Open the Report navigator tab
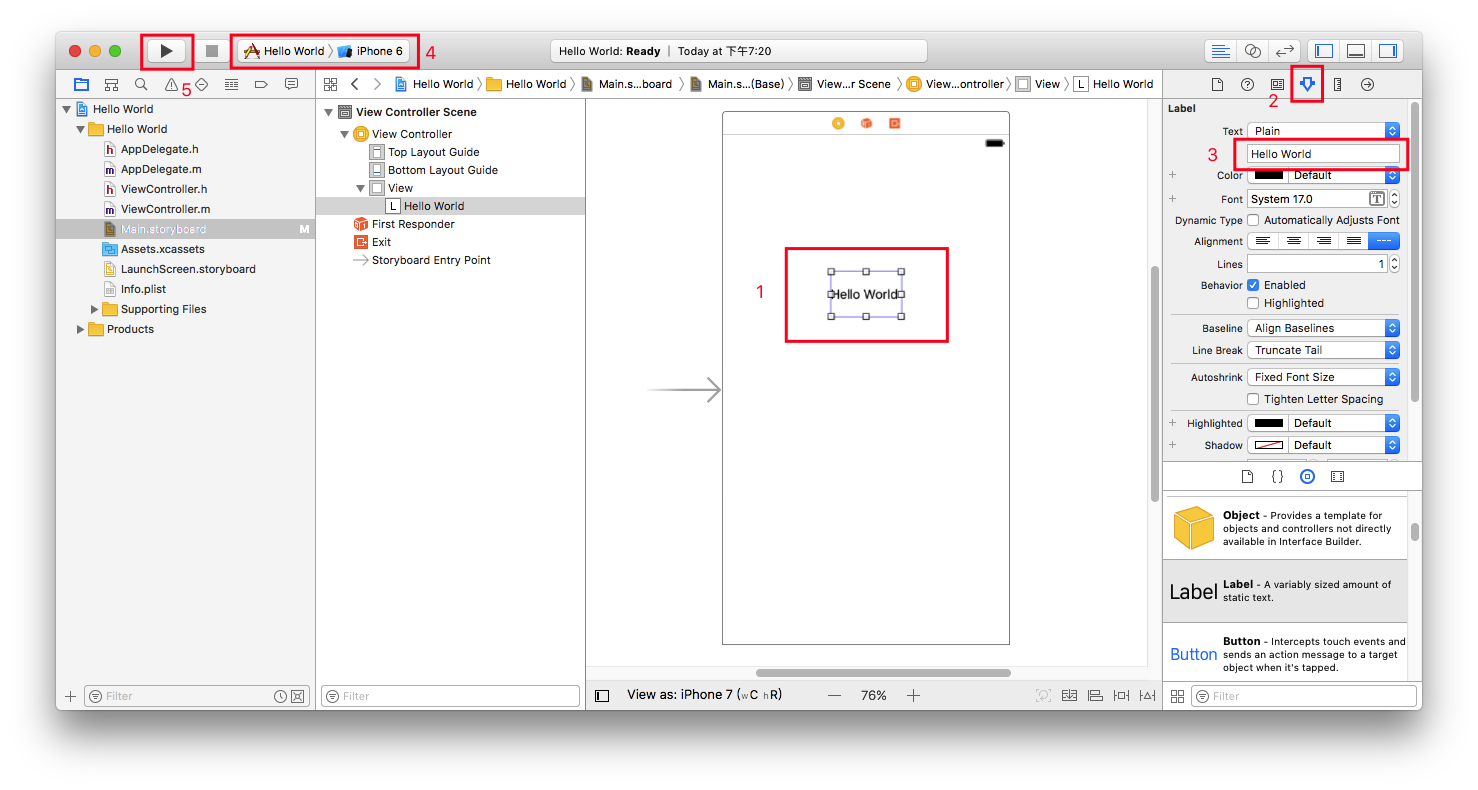The height and width of the screenshot is (790, 1478). pyautogui.click(x=291, y=84)
